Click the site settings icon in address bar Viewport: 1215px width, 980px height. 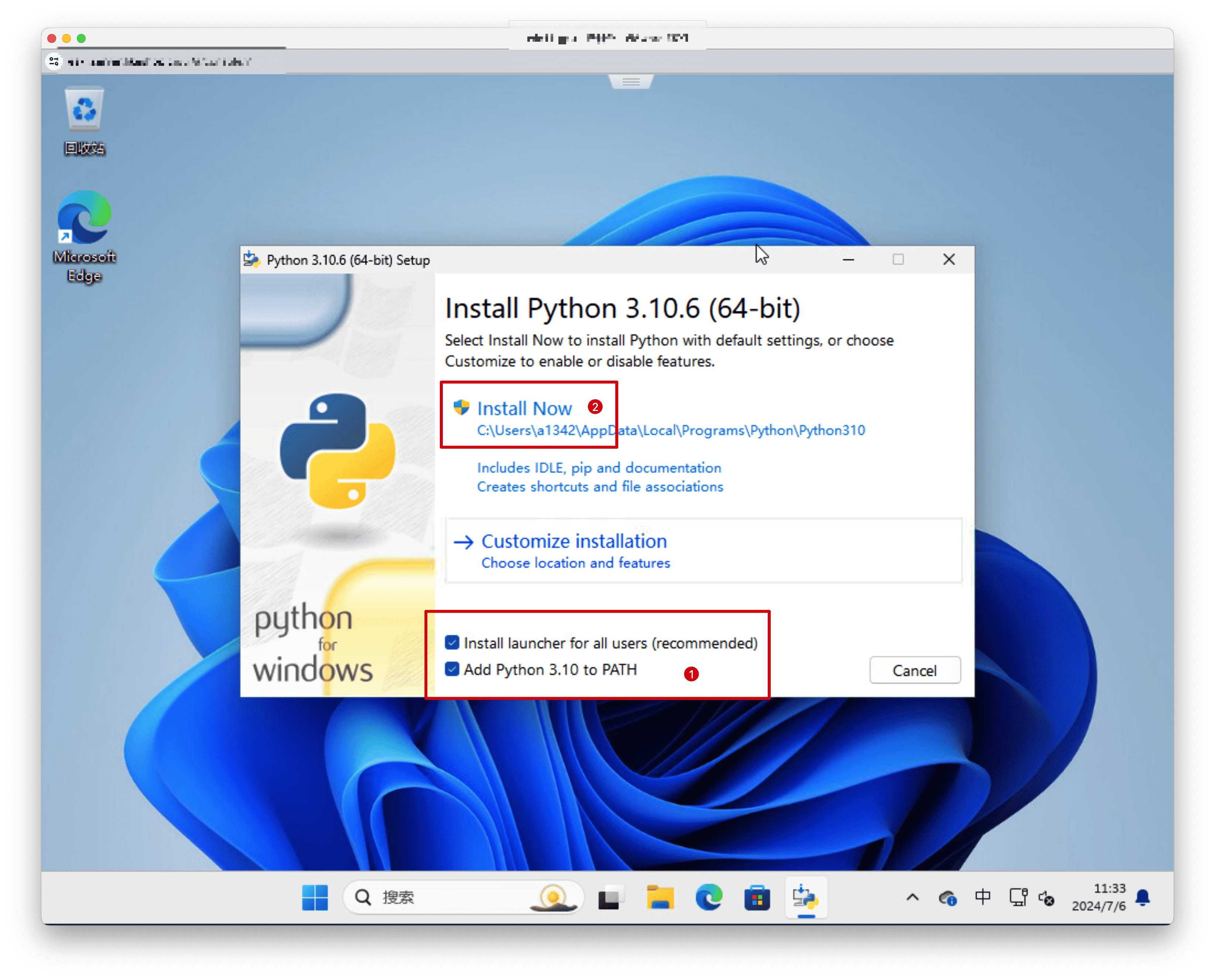[x=54, y=61]
